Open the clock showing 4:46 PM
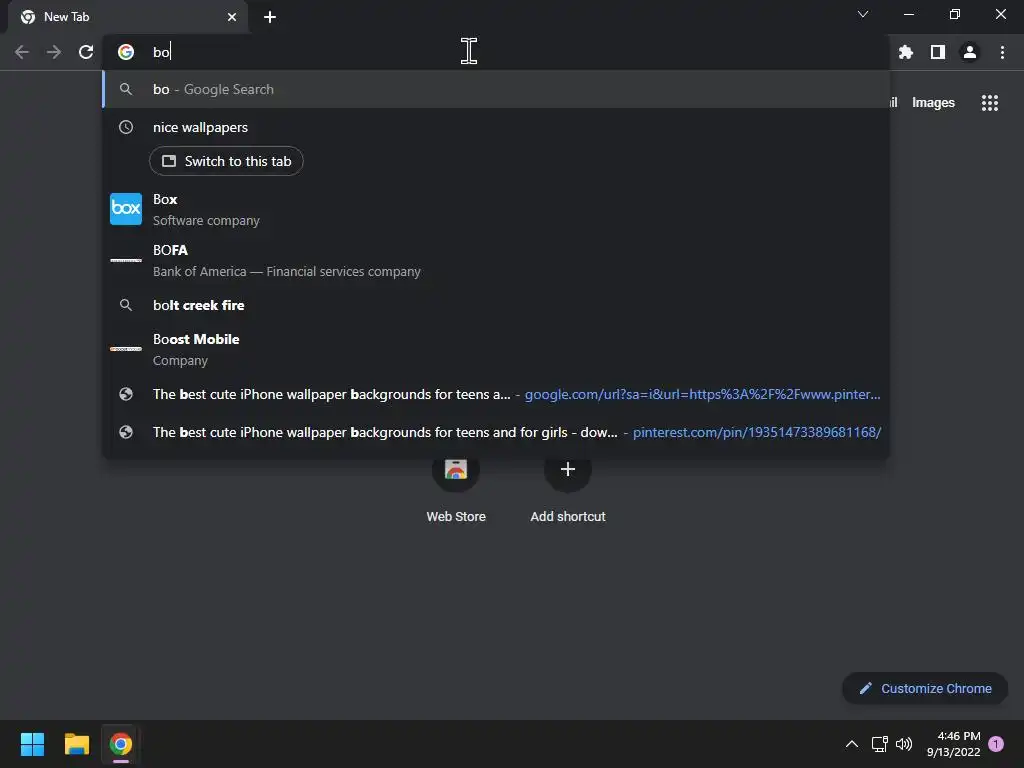Image resolution: width=1024 pixels, height=768 pixels. pos(953,744)
